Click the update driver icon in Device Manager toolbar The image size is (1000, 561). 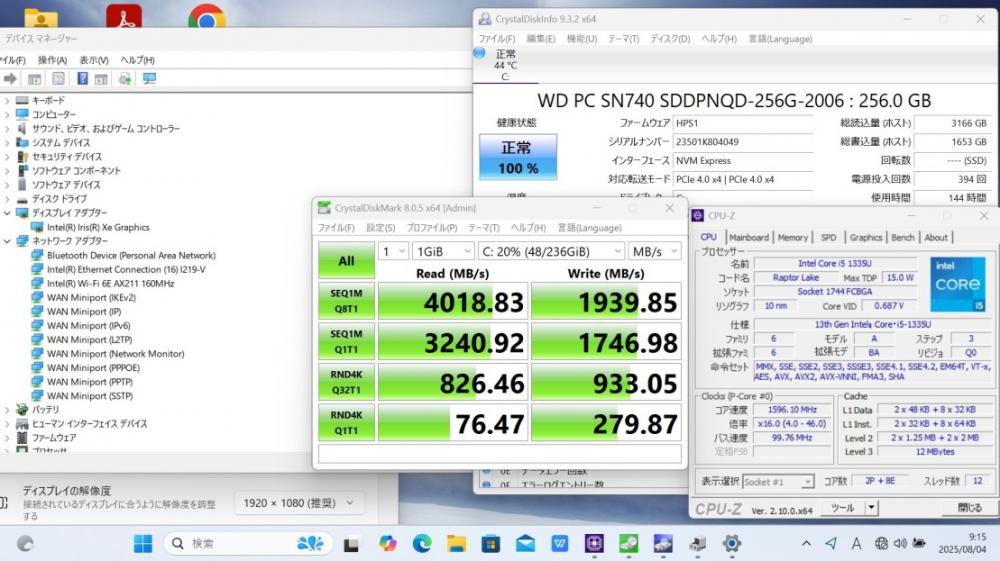click(x=125, y=78)
